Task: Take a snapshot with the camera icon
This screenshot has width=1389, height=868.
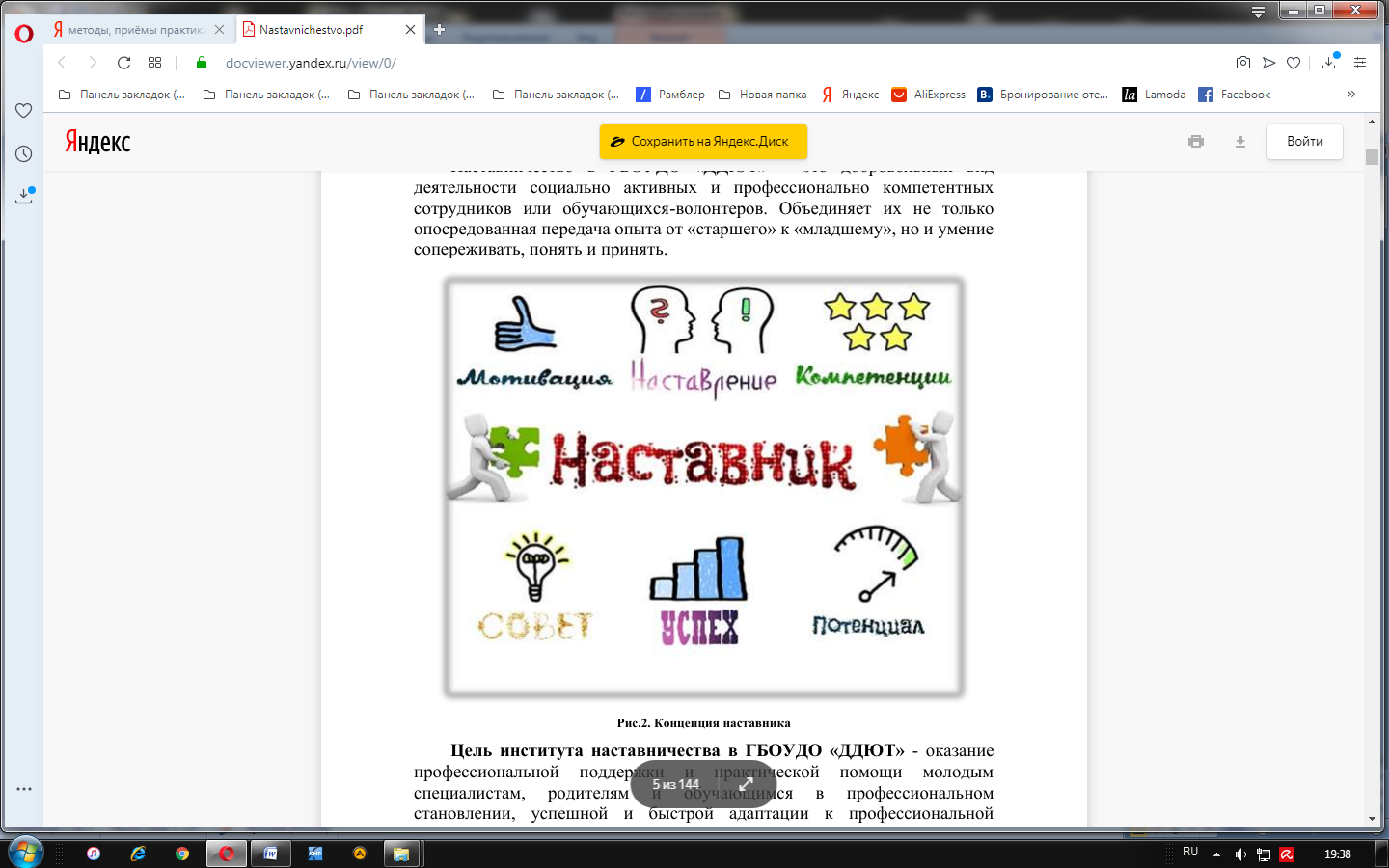Action: (1243, 63)
